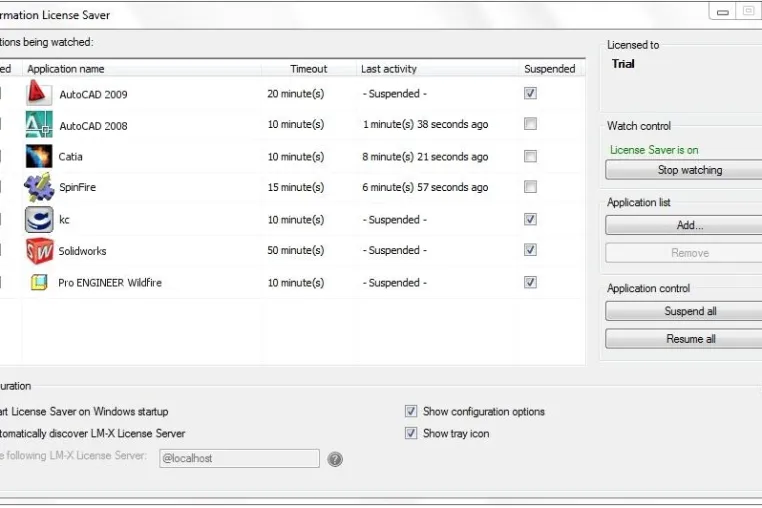Click the Pro ENGINEER Wildfire icon

39,282
